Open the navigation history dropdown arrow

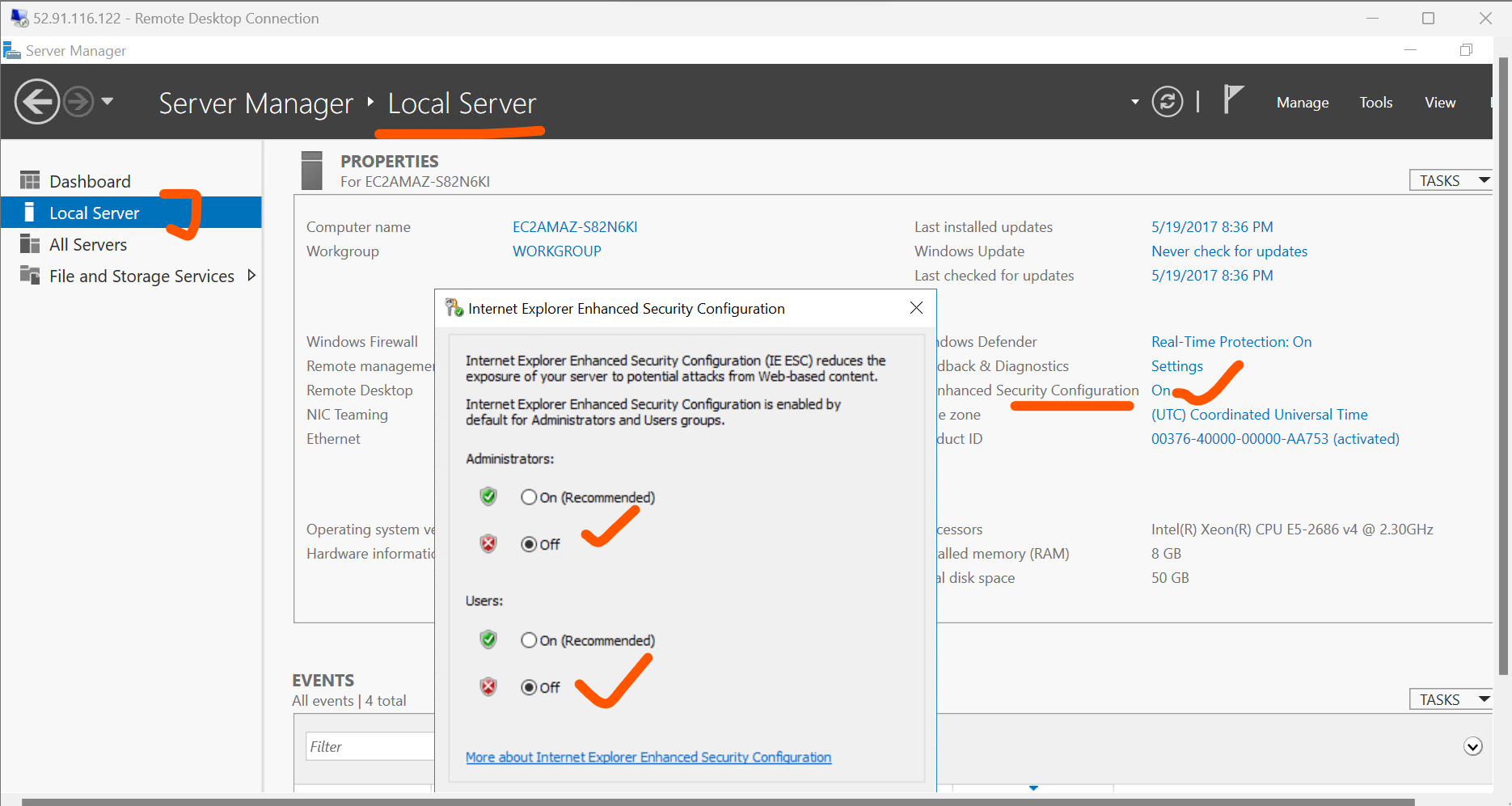108,102
